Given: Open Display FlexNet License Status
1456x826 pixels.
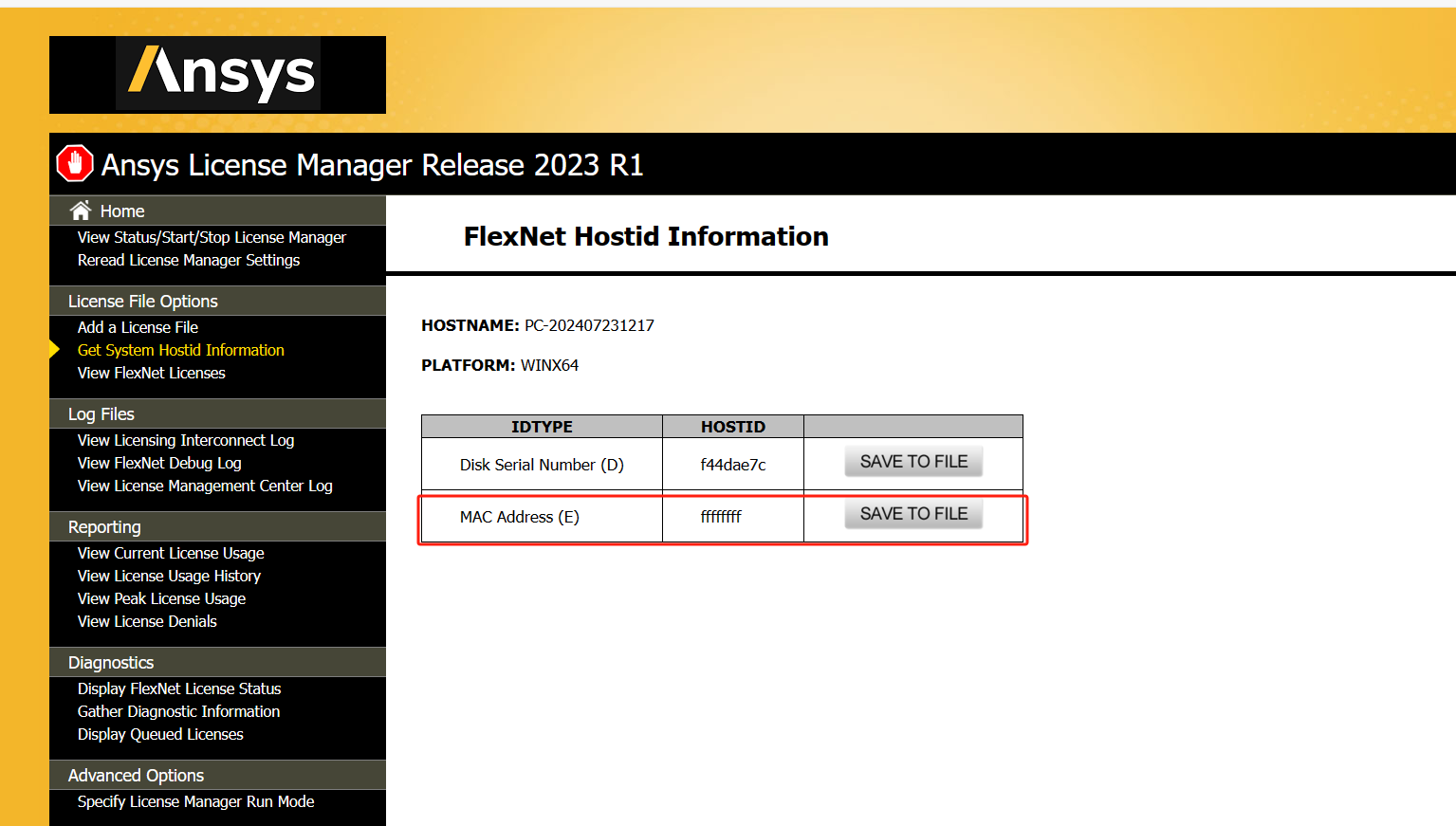Looking at the screenshot, I should point(179,688).
